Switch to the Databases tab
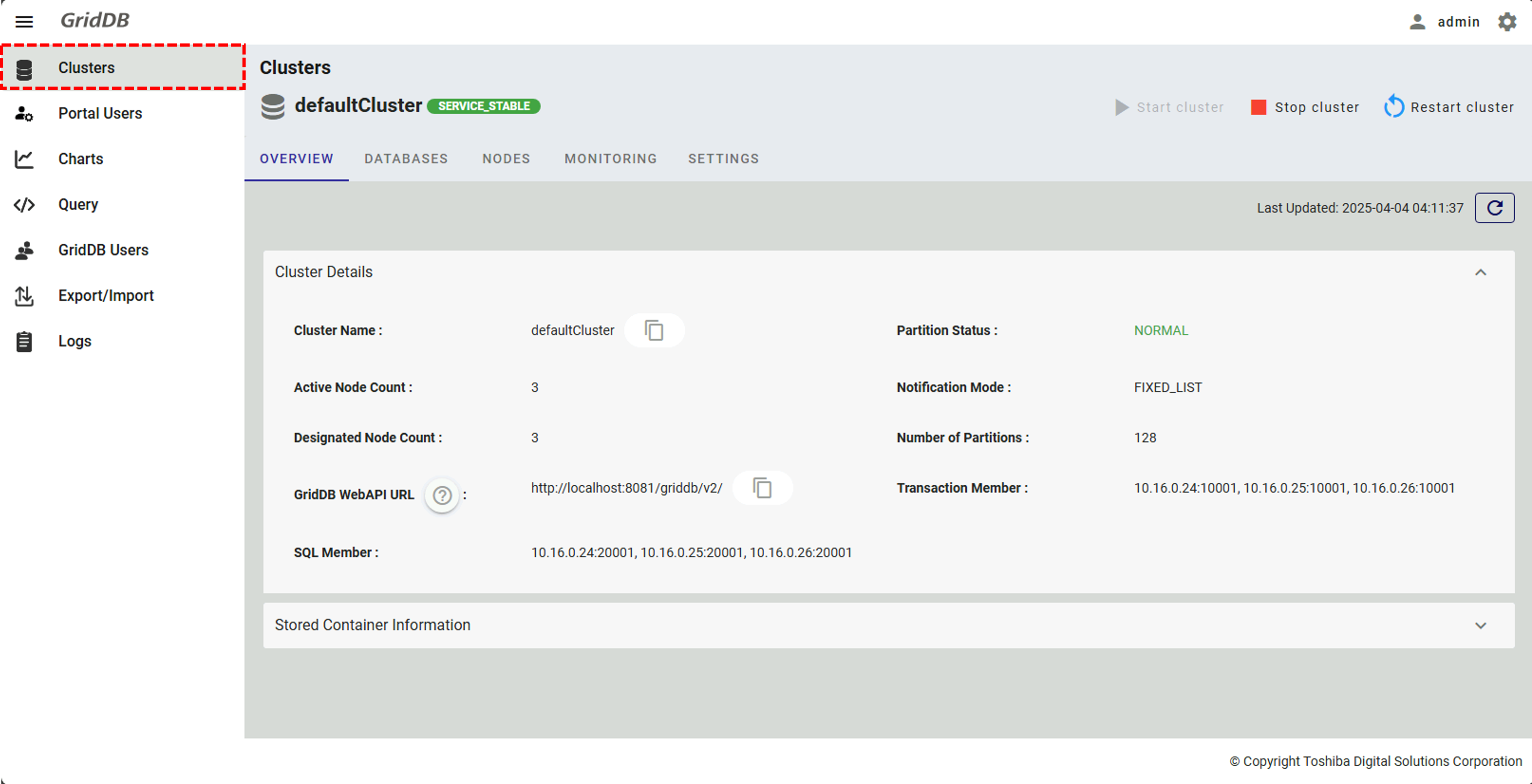 406,159
